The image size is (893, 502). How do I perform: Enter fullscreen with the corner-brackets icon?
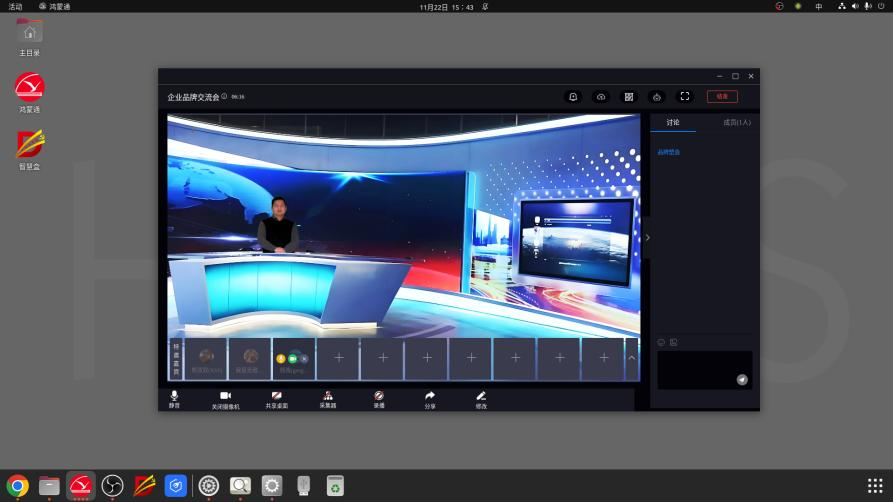(x=685, y=96)
